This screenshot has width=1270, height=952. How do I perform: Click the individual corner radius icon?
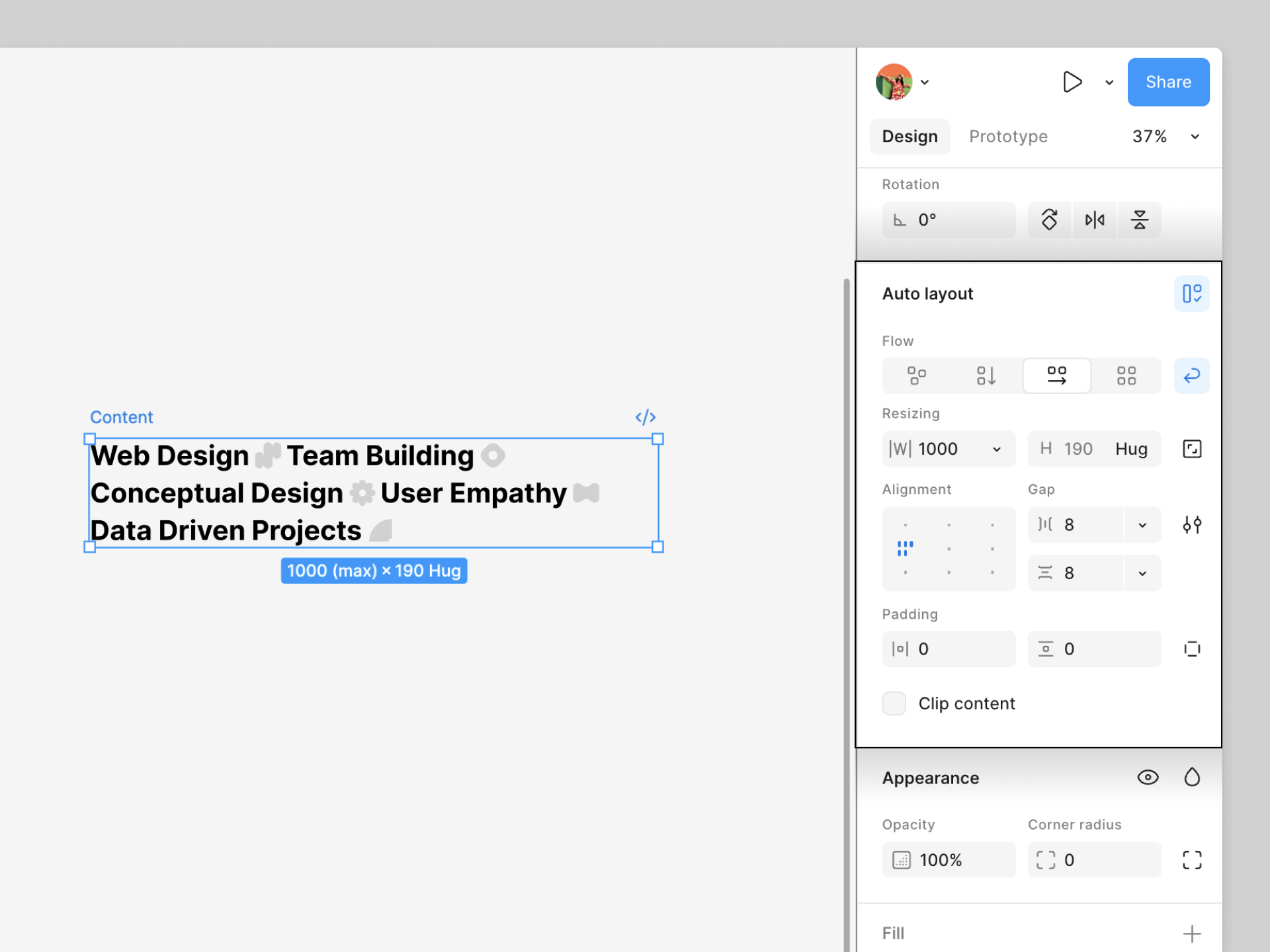(1192, 860)
